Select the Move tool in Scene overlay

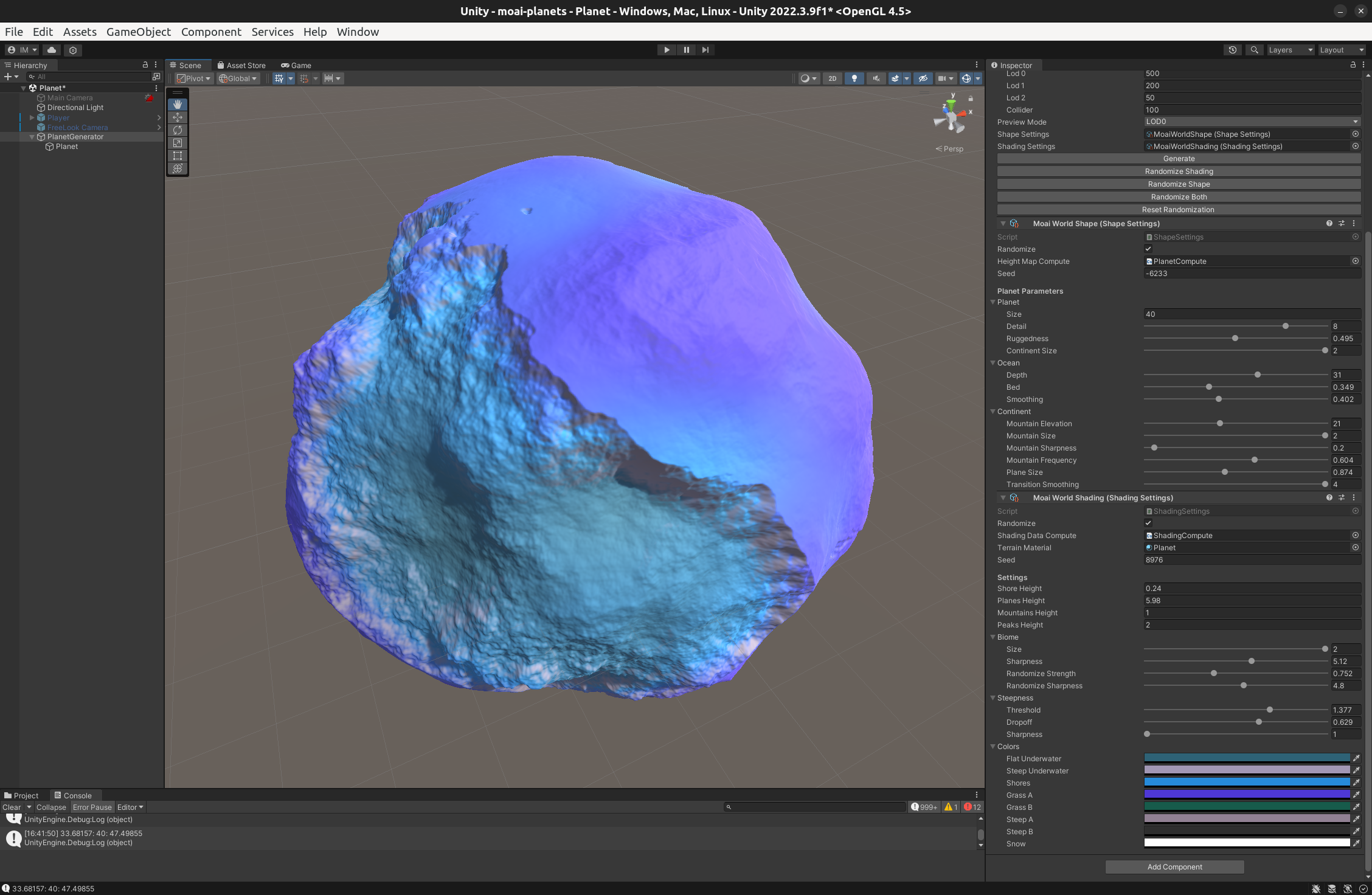(x=177, y=117)
